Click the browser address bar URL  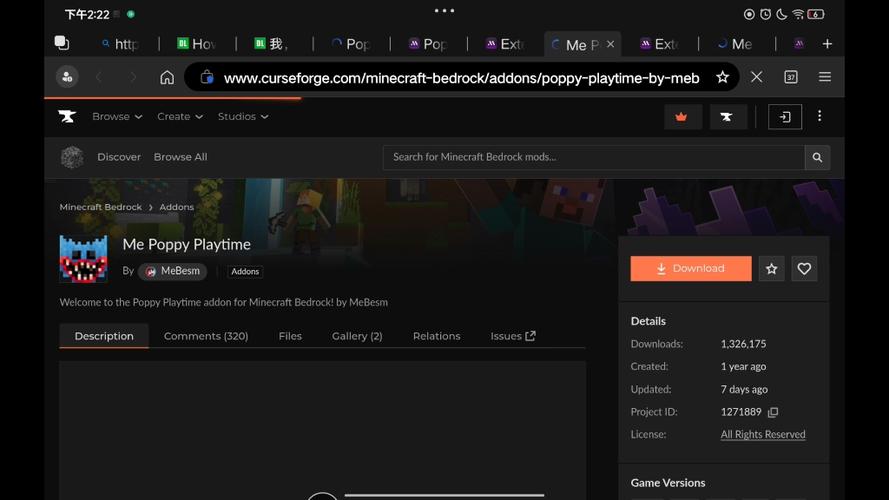(462, 78)
